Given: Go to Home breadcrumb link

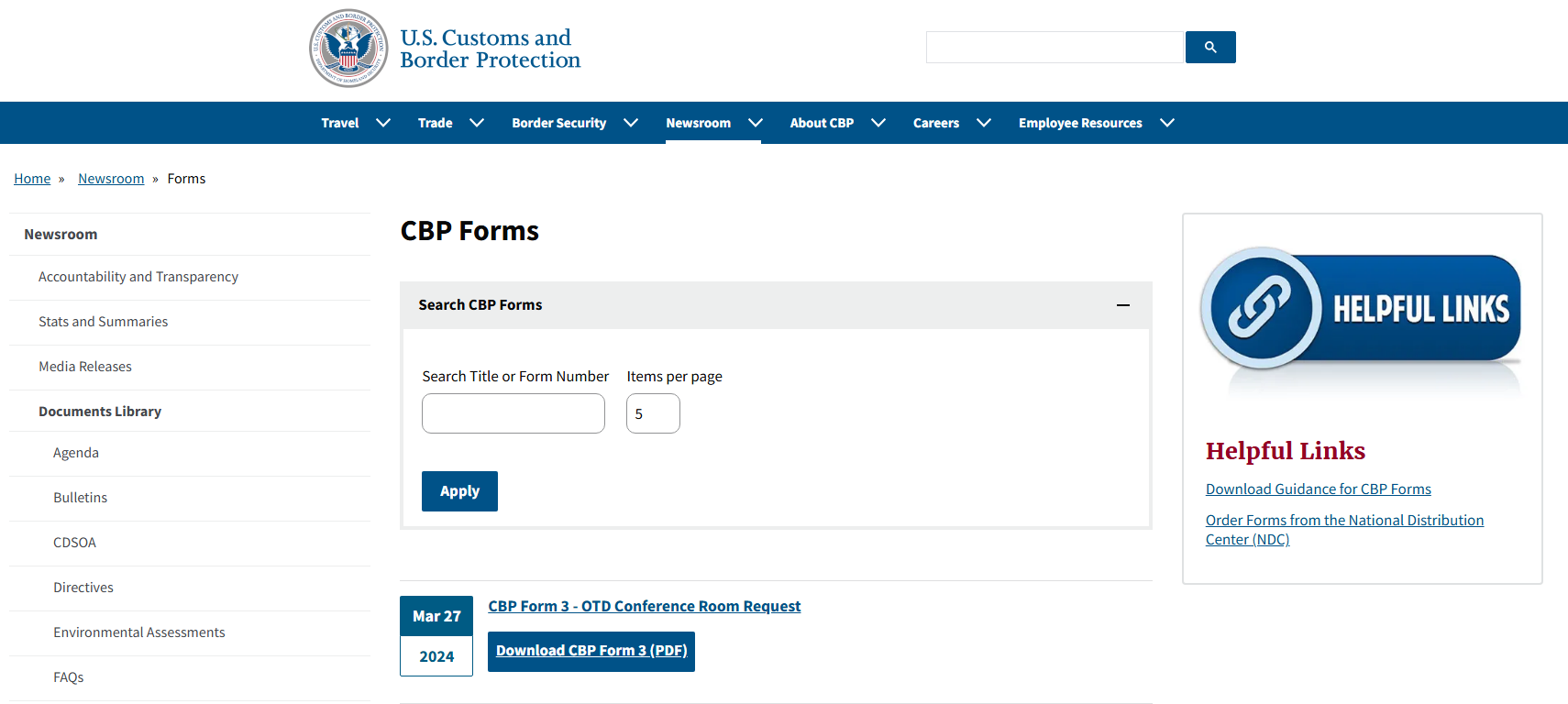Looking at the screenshot, I should point(32,179).
